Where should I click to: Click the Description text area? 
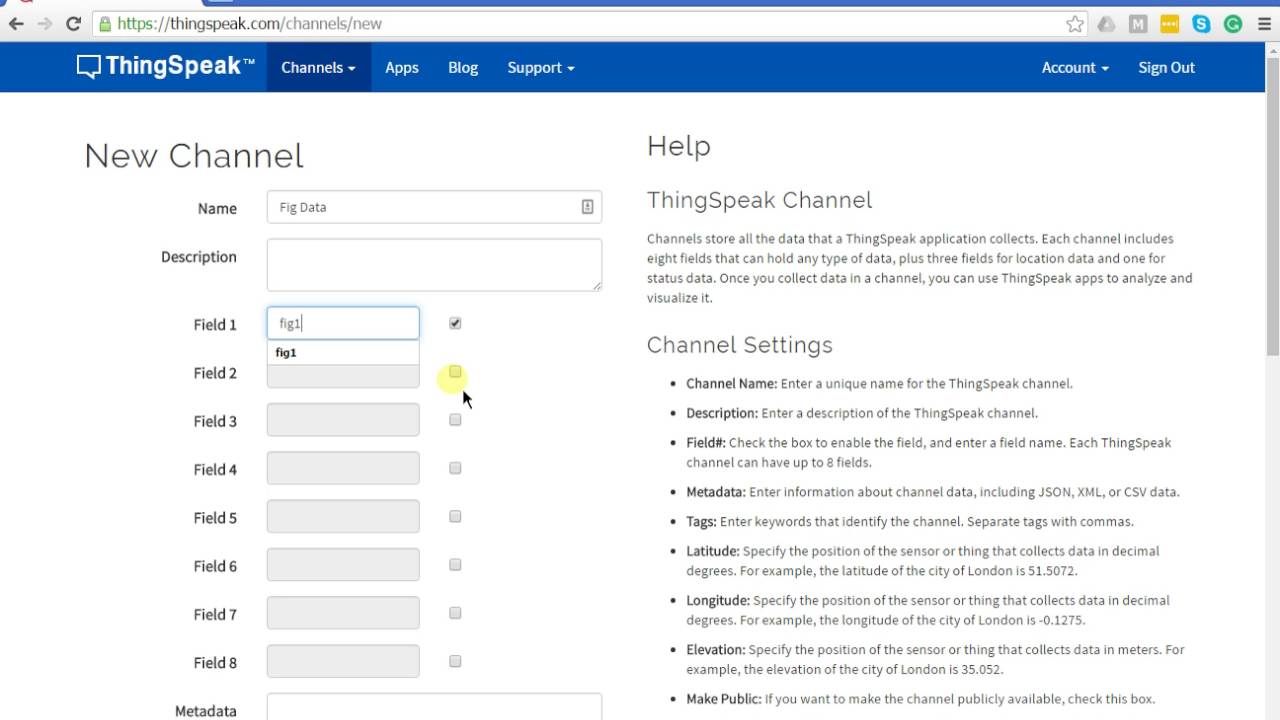(x=434, y=265)
